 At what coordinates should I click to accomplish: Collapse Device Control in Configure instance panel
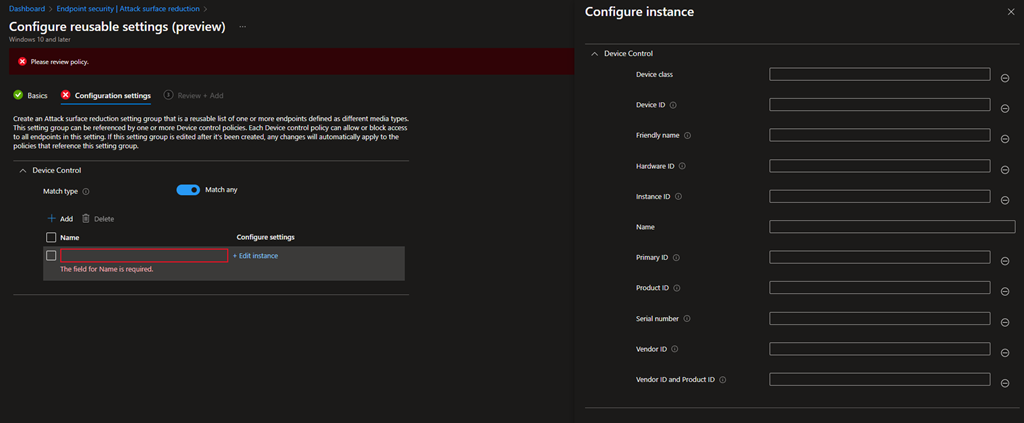point(594,53)
